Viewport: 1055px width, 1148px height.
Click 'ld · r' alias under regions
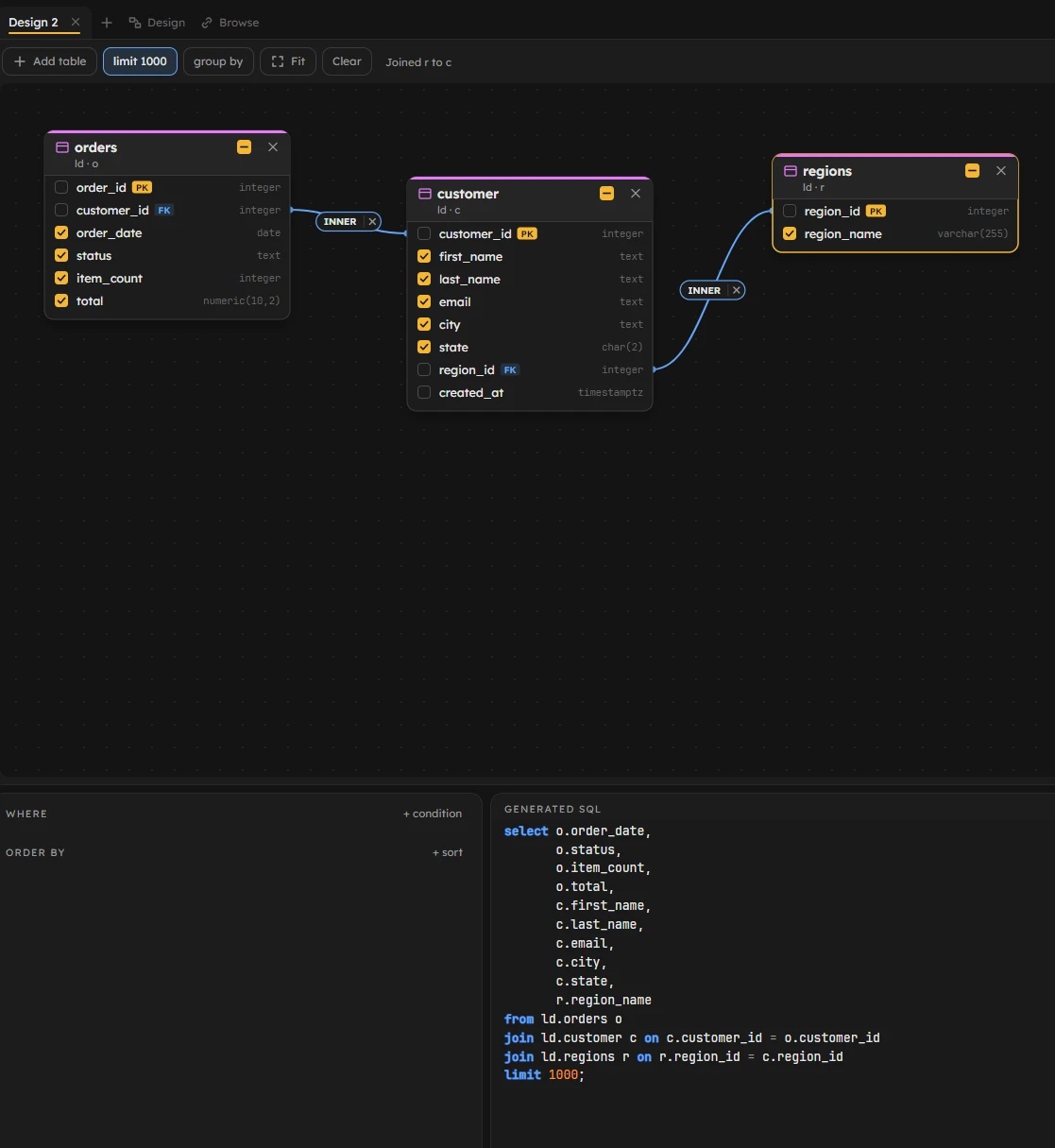point(813,187)
